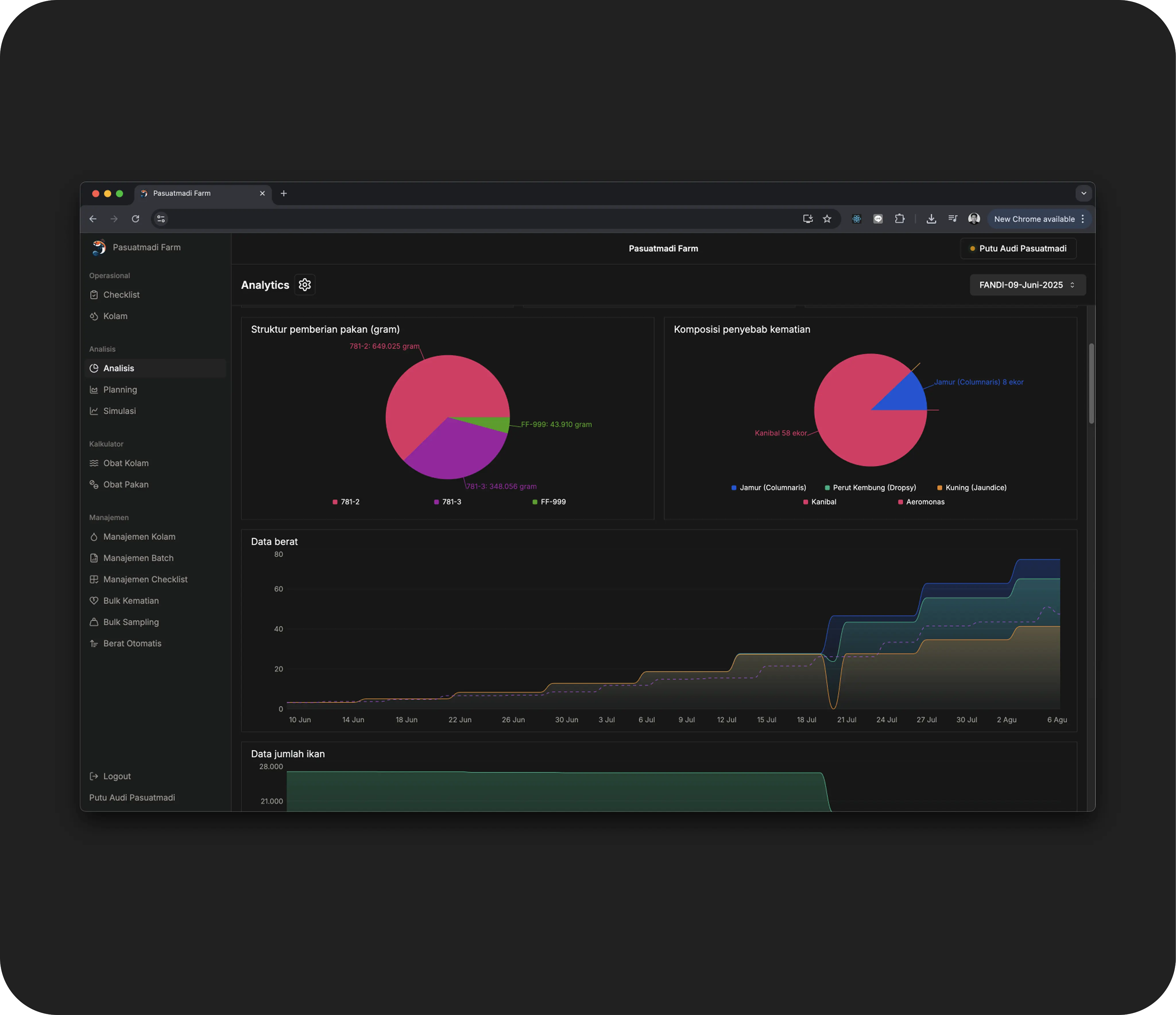
Task: Toggle Kanibal legend in mortality chart
Action: (x=820, y=502)
